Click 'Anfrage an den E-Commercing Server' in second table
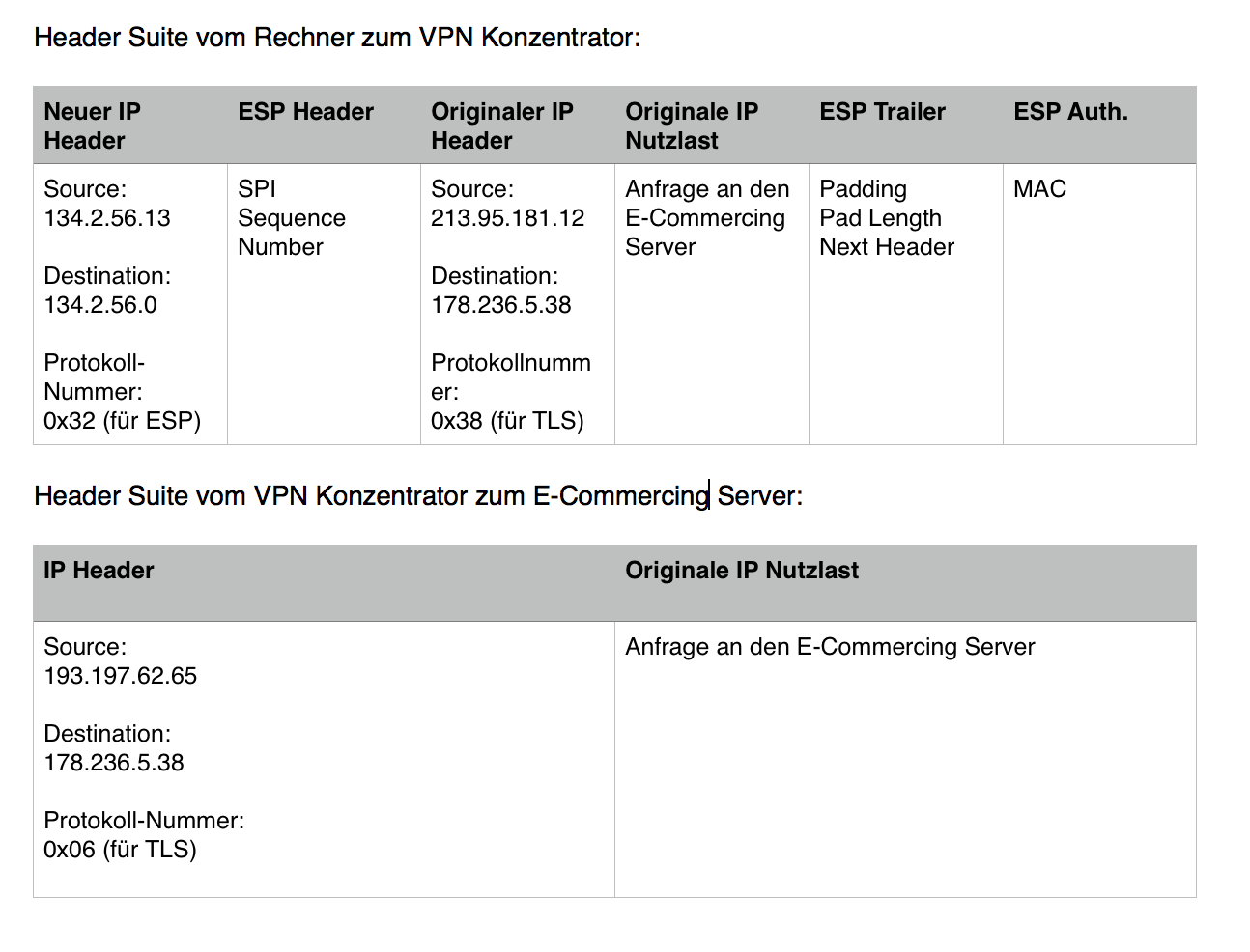This screenshot has height=952, width=1250. point(830,647)
